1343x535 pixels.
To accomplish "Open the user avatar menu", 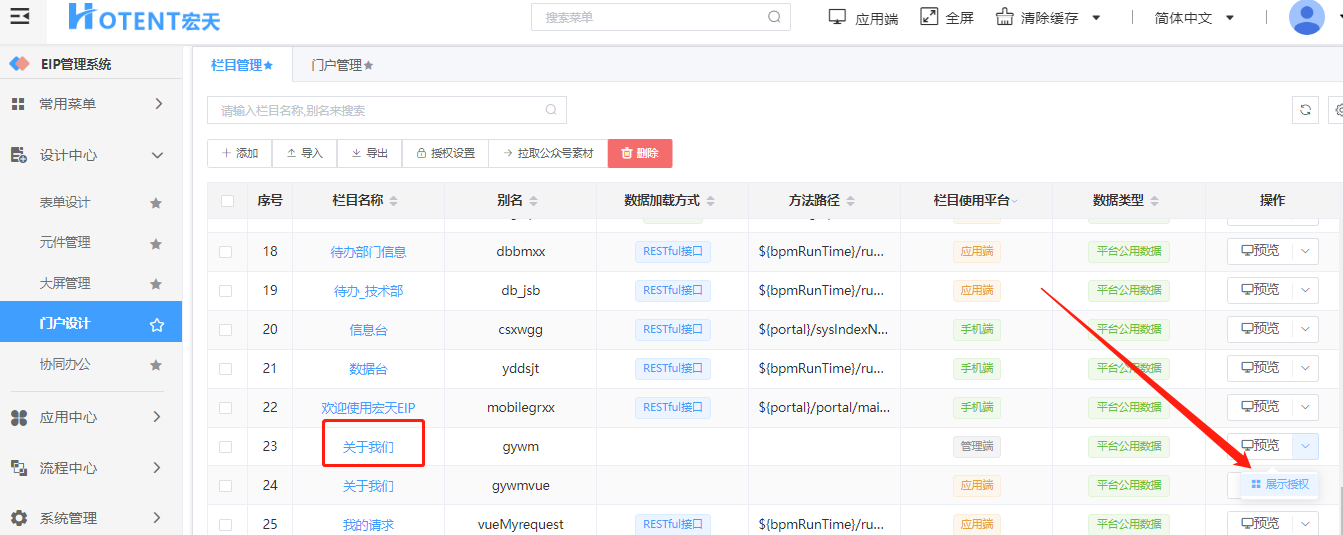I will click(1307, 17).
